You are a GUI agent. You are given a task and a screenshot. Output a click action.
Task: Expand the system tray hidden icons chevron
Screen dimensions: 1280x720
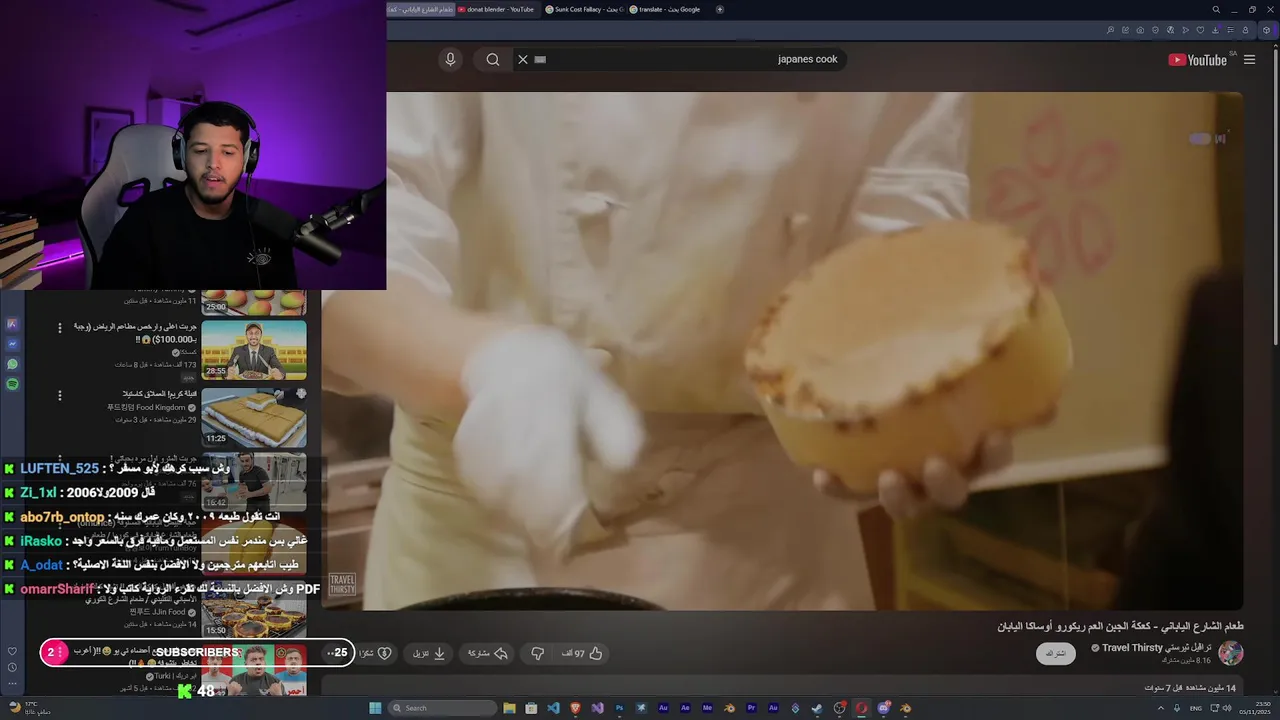1161,708
